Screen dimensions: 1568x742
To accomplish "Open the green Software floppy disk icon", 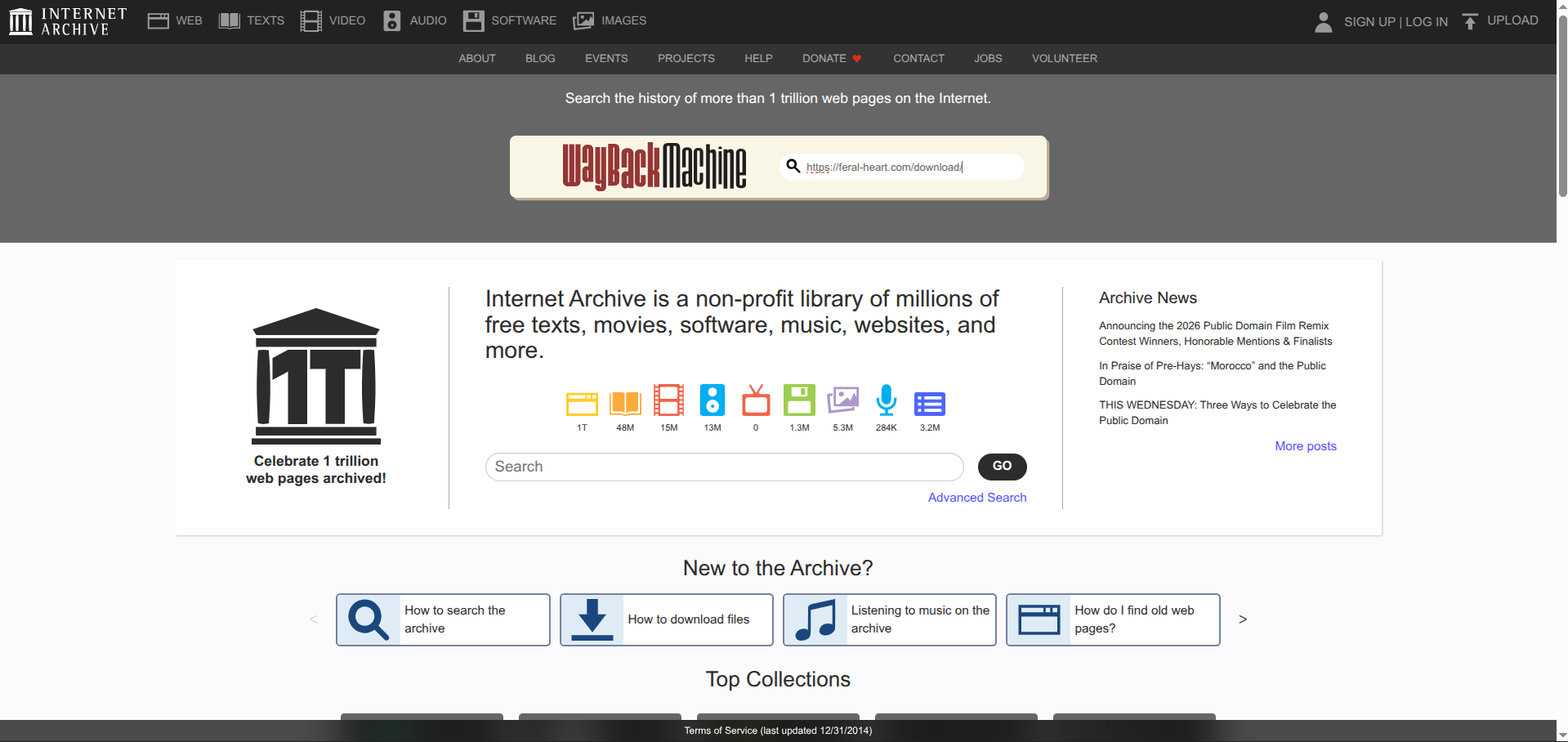I will pyautogui.click(x=799, y=400).
